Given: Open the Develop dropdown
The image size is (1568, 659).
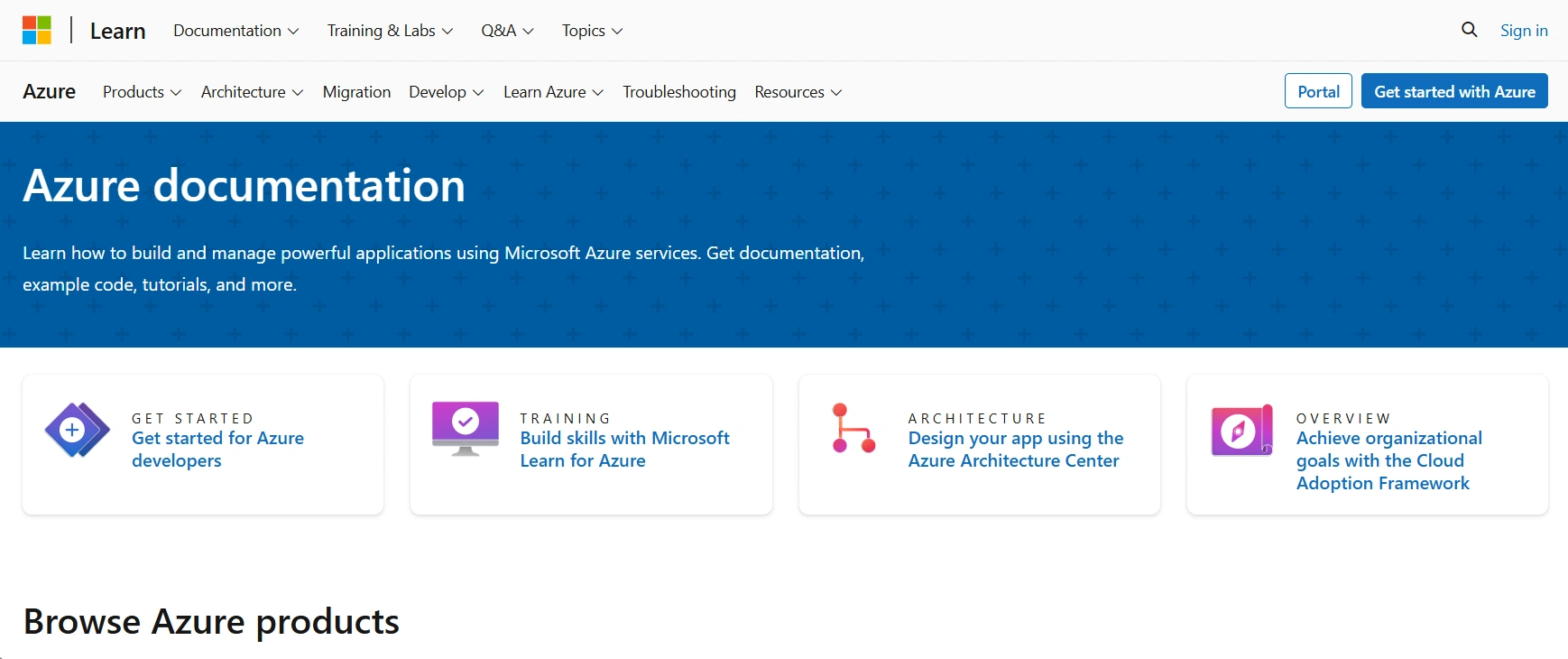Looking at the screenshot, I should coord(446,92).
